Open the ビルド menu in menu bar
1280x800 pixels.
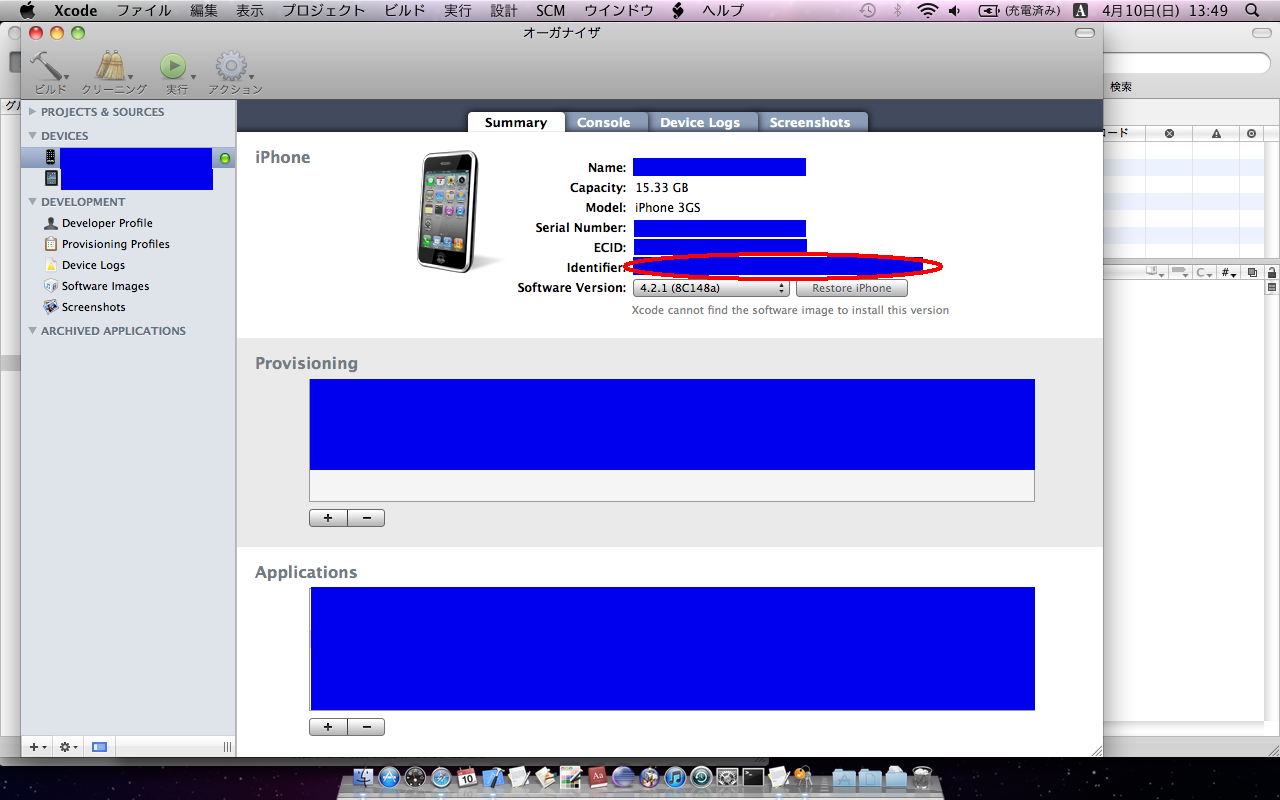(x=405, y=11)
